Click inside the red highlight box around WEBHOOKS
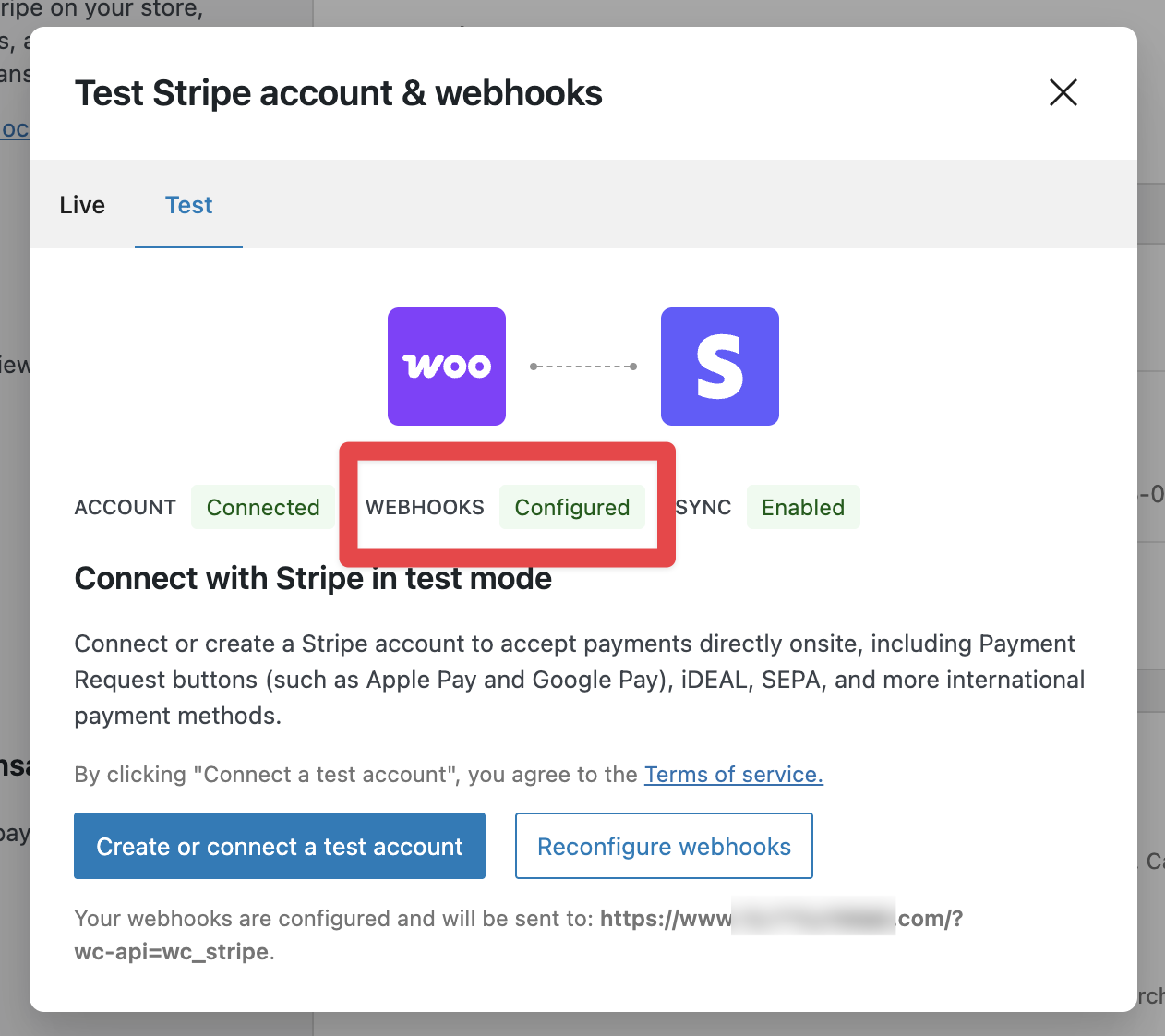The image size is (1165, 1036). tap(506, 507)
